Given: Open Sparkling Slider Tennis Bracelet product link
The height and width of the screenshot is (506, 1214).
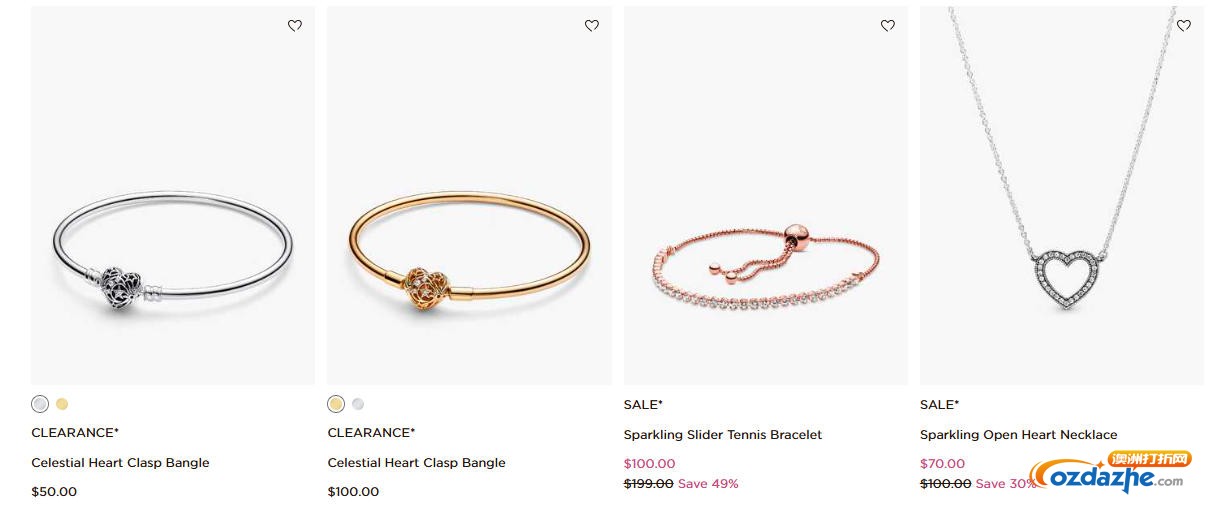Looking at the screenshot, I should (x=723, y=435).
